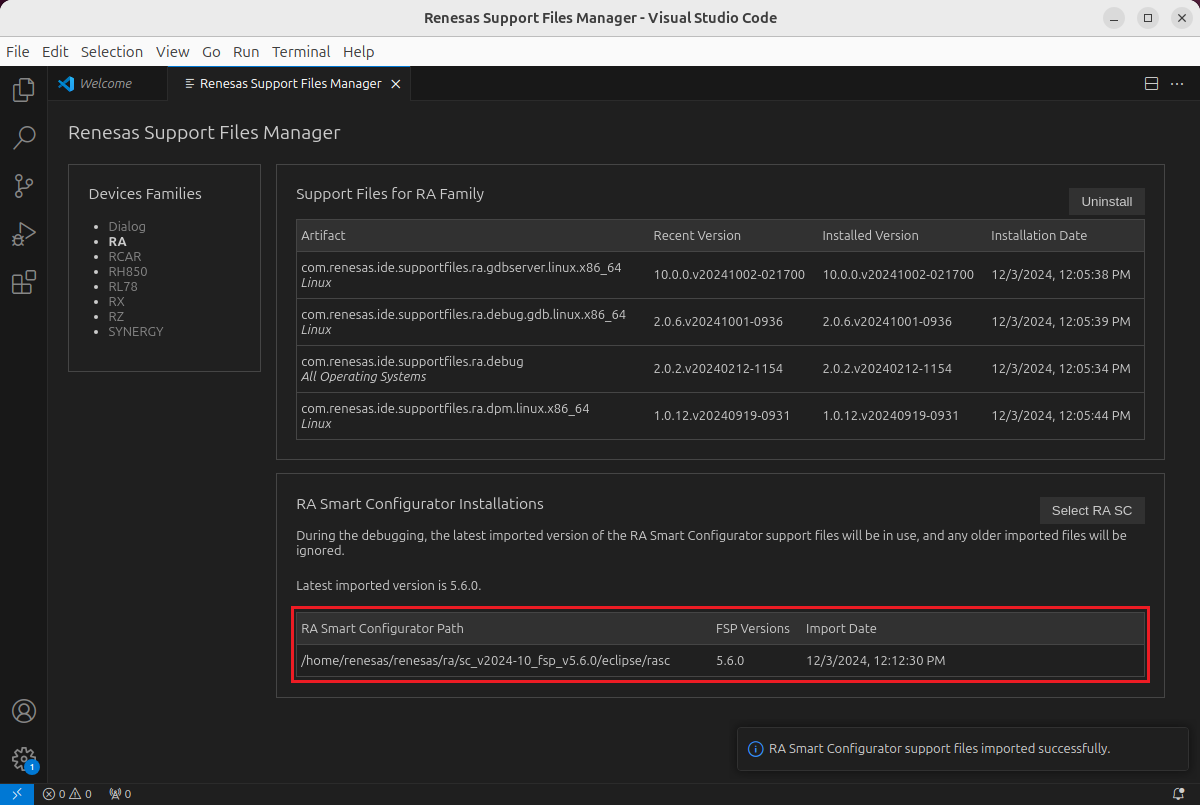Click the FSP Versions column header
The width and height of the screenshot is (1200, 805).
point(753,629)
